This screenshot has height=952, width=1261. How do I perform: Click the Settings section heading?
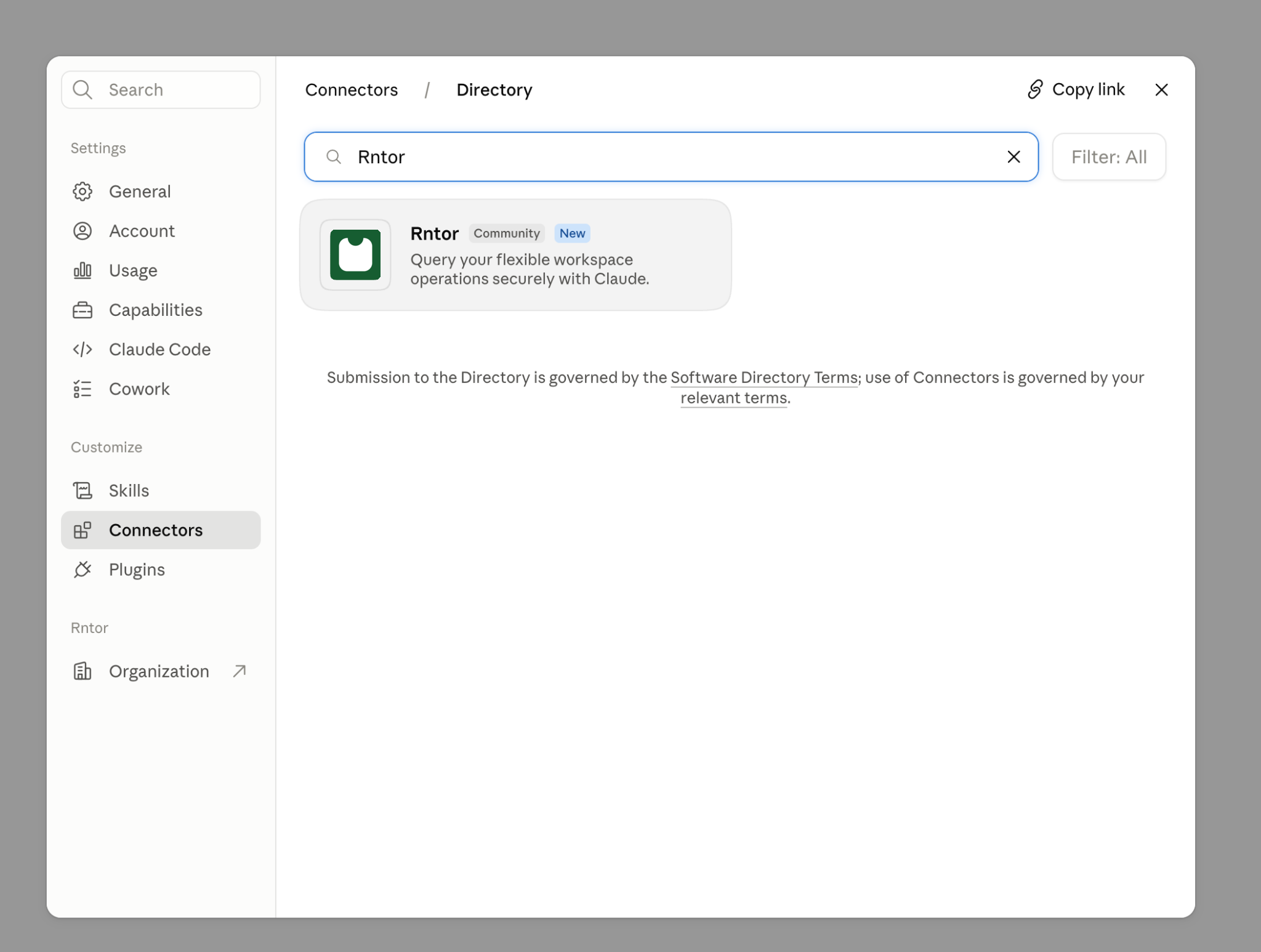click(x=98, y=148)
